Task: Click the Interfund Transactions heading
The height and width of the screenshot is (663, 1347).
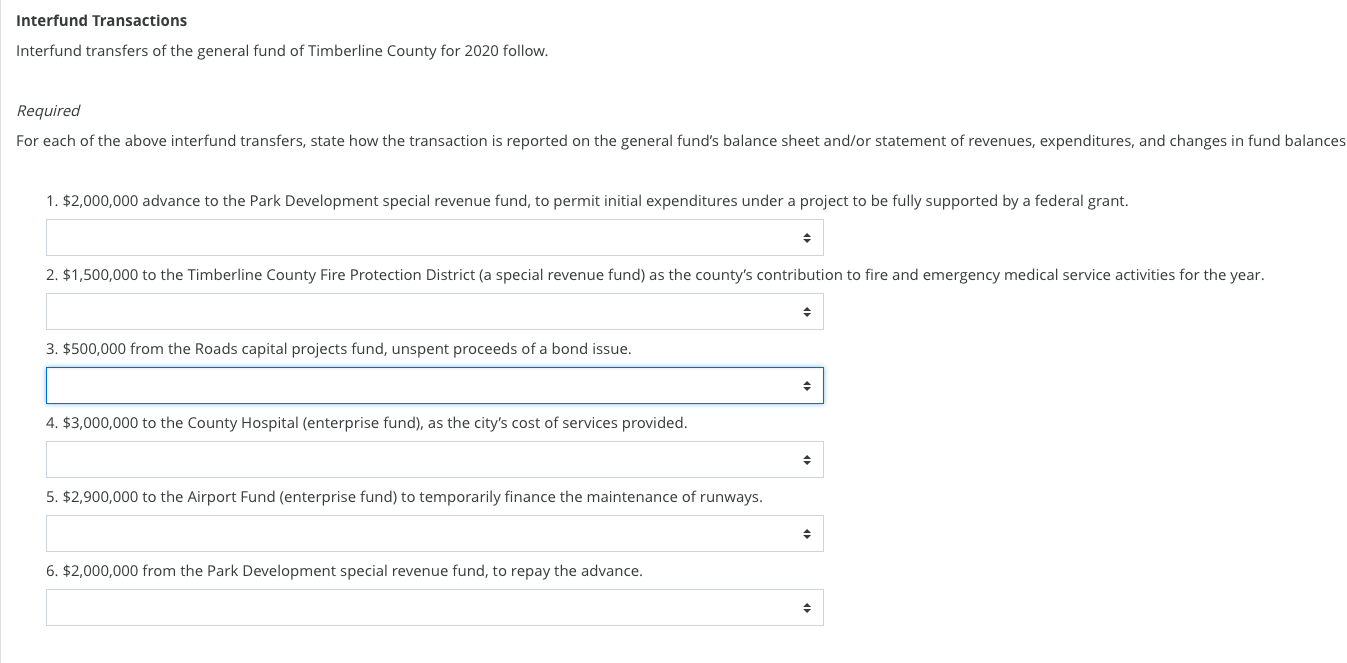Action: tap(101, 20)
